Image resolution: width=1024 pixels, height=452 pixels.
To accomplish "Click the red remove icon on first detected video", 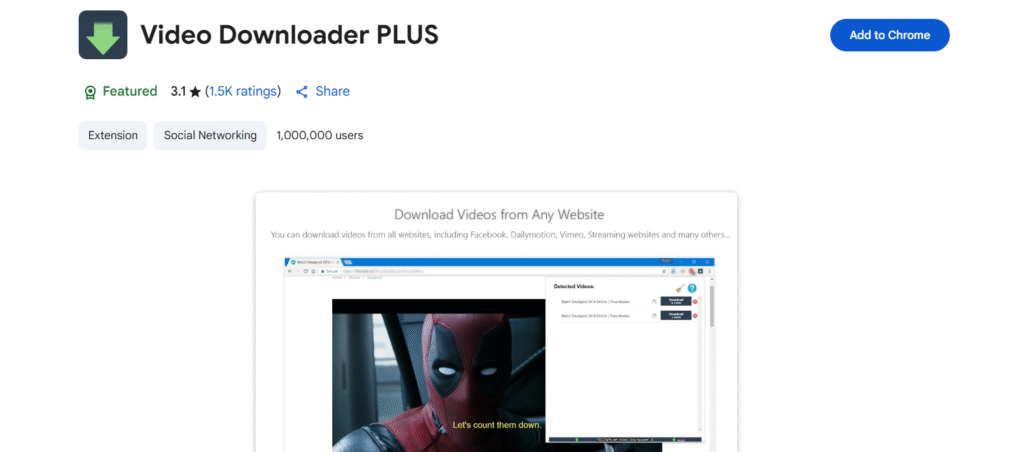I will (695, 301).
